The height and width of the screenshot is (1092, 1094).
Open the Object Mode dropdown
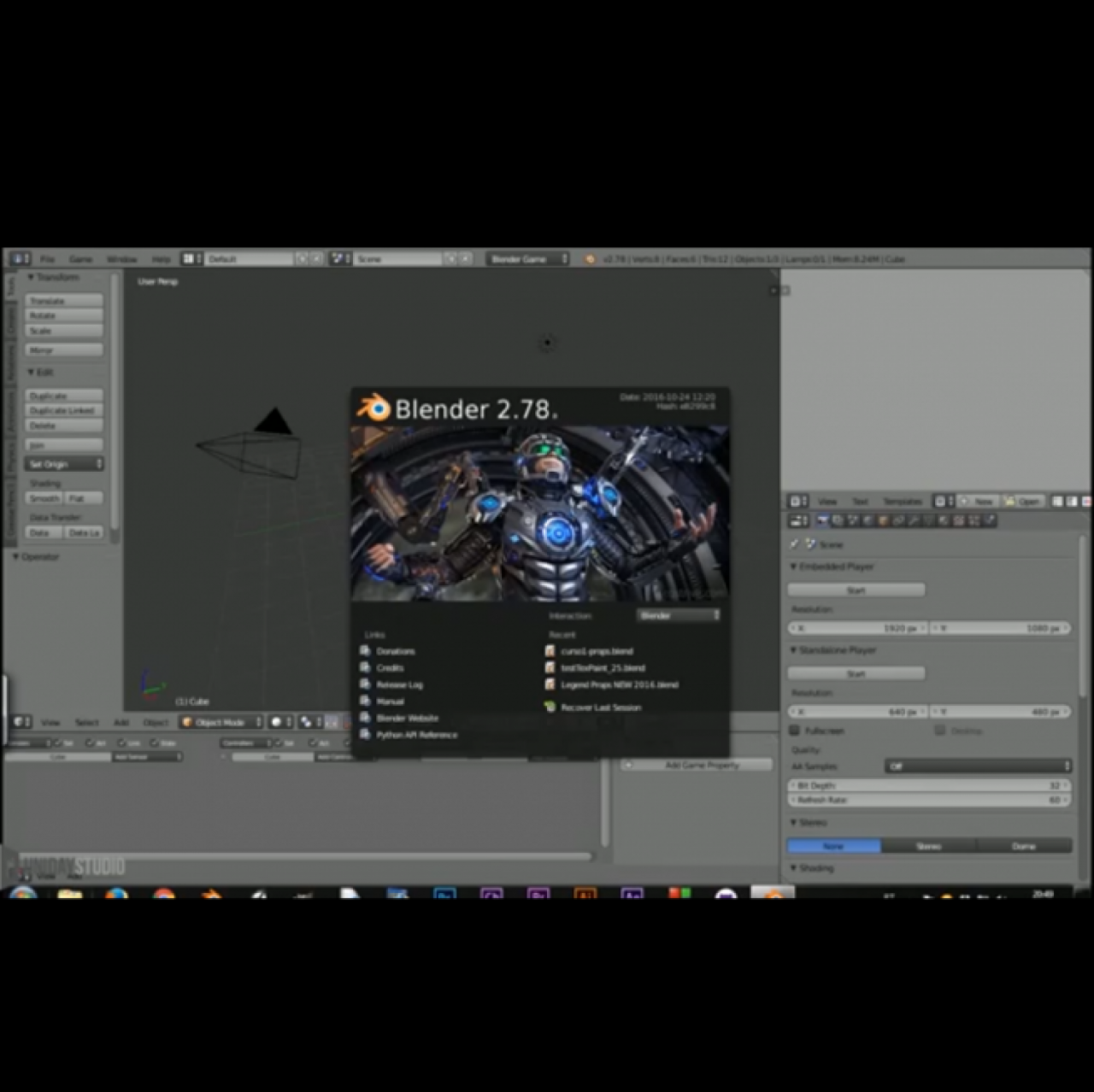click(x=221, y=722)
